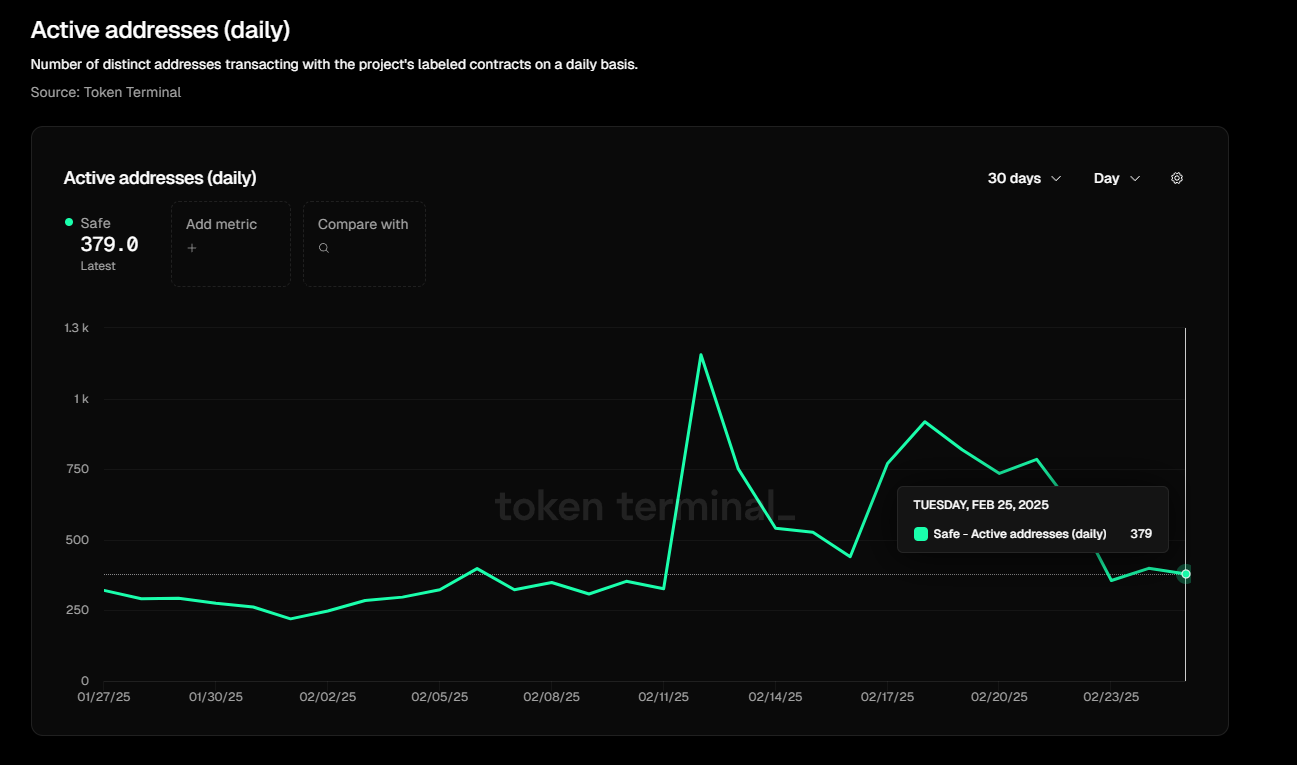Select the highlighted data point on the chart

click(x=1186, y=574)
